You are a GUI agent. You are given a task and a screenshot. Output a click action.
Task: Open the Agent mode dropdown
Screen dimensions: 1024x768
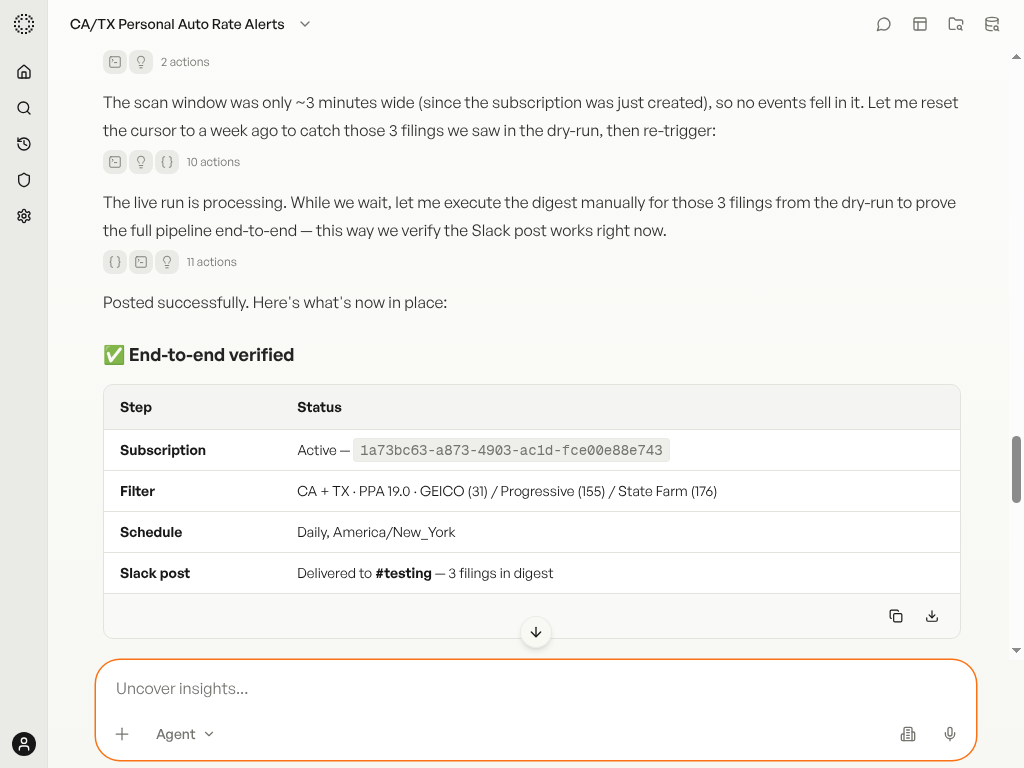[185, 734]
